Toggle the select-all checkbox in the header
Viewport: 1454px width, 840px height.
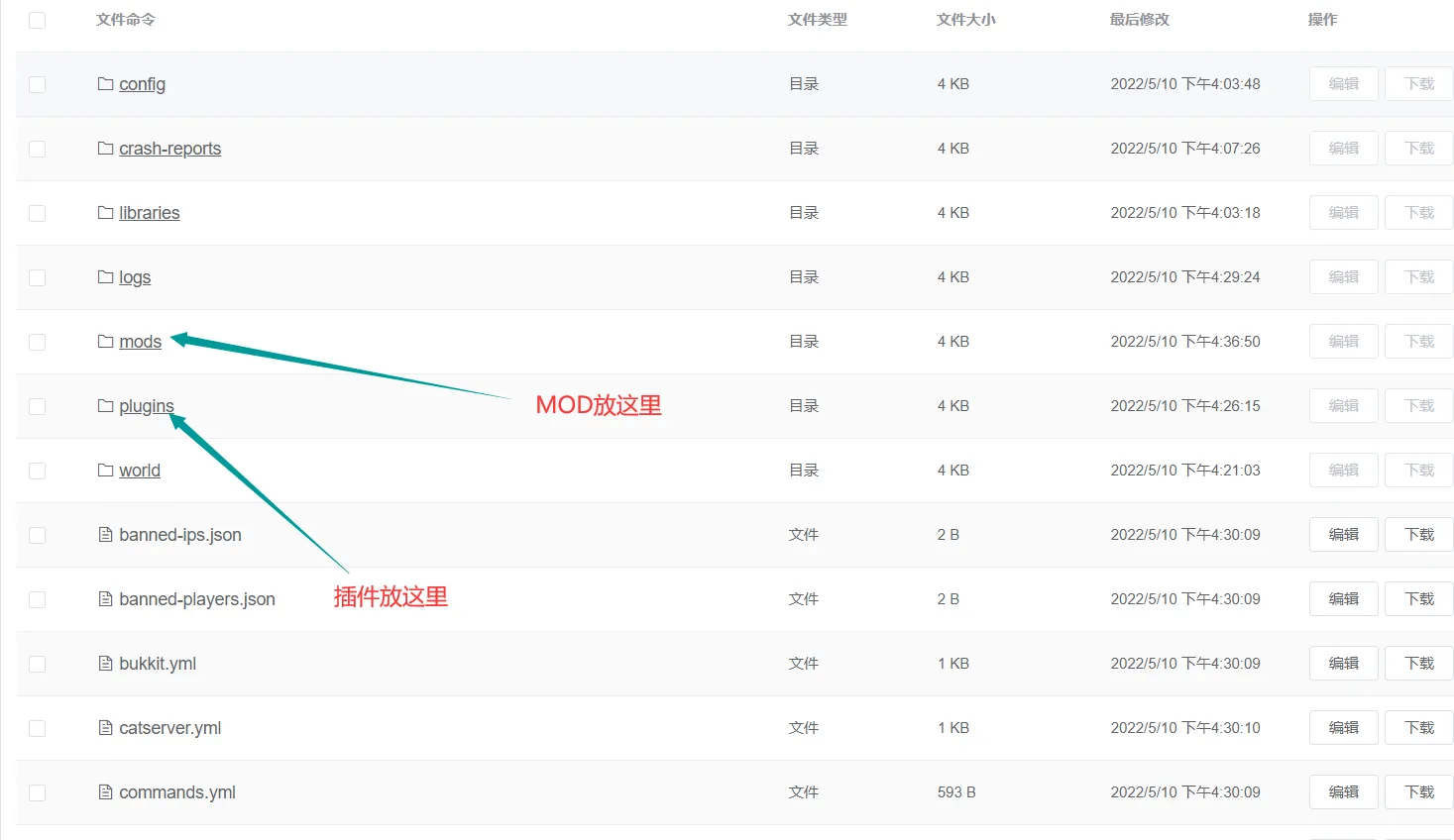click(38, 20)
